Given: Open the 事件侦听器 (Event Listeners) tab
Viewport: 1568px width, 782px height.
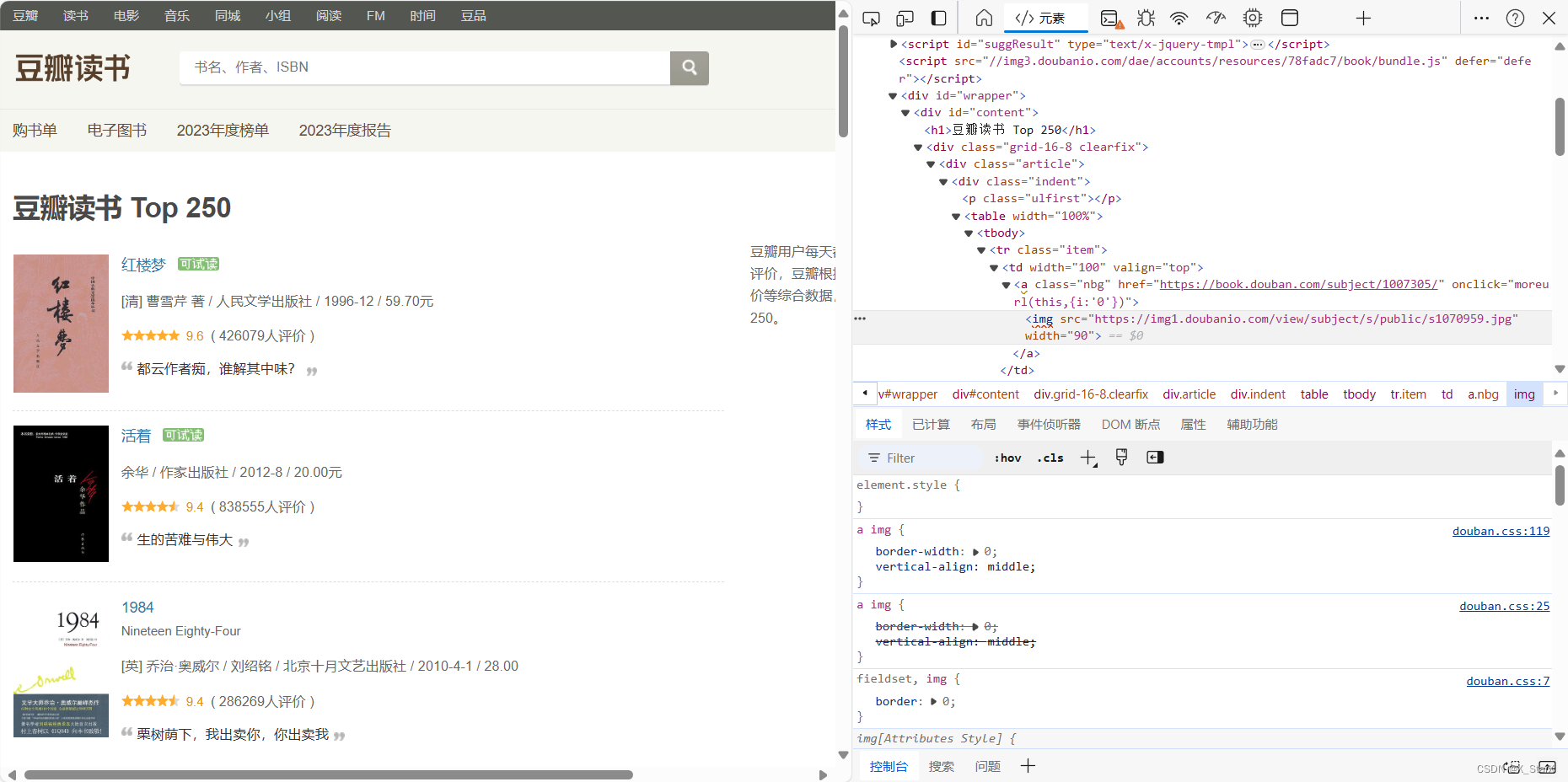Looking at the screenshot, I should pyautogui.click(x=1049, y=425).
